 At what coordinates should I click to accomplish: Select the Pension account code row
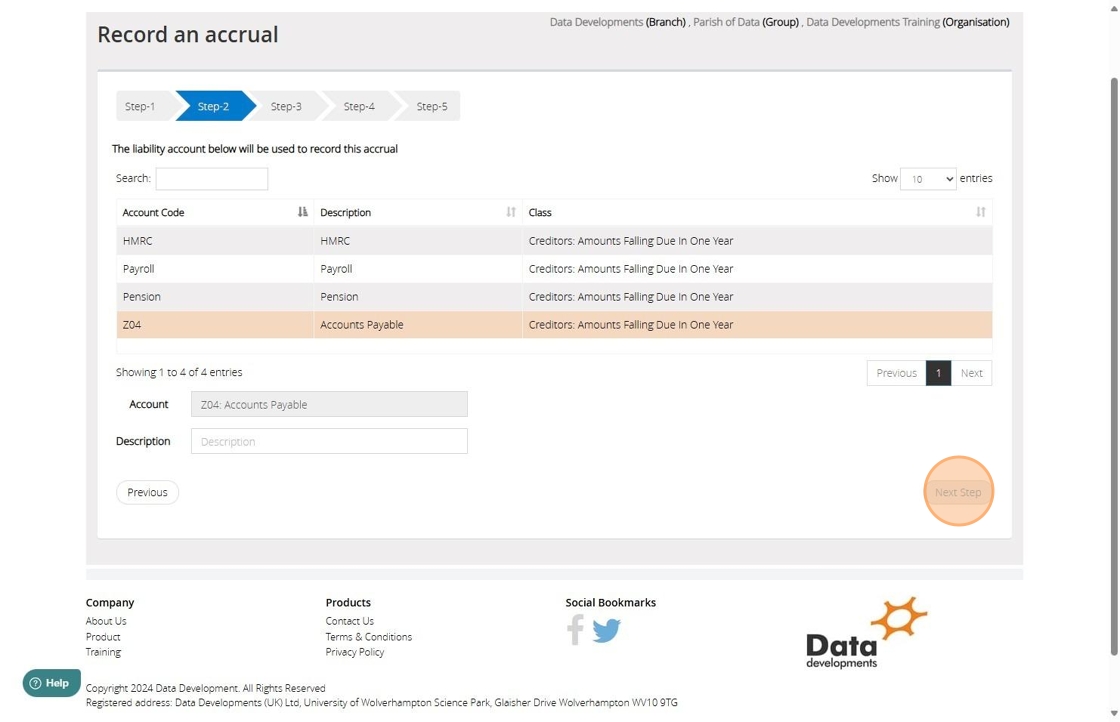[x=554, y=296]
